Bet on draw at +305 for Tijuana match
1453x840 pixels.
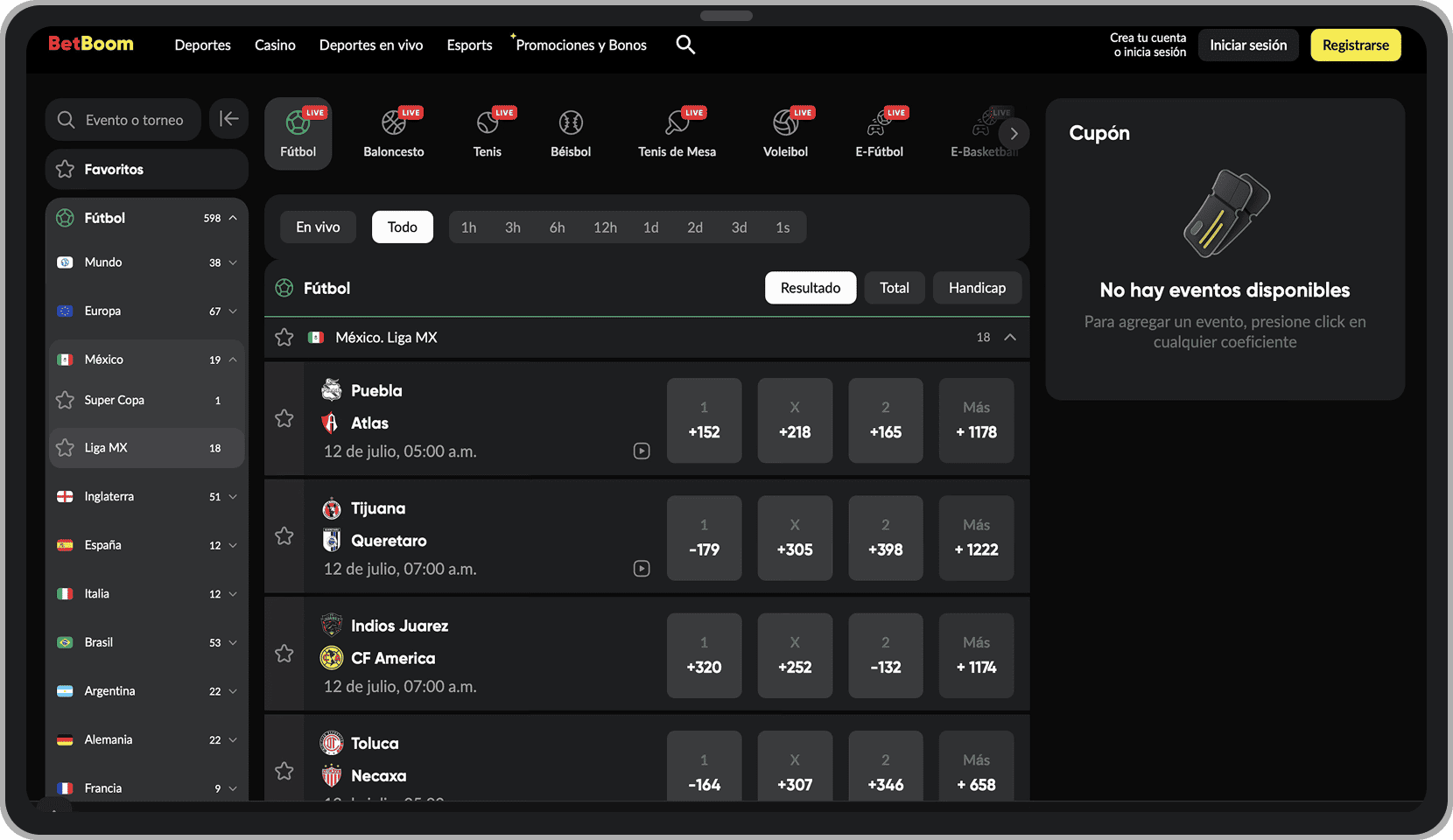pos(795,538)
